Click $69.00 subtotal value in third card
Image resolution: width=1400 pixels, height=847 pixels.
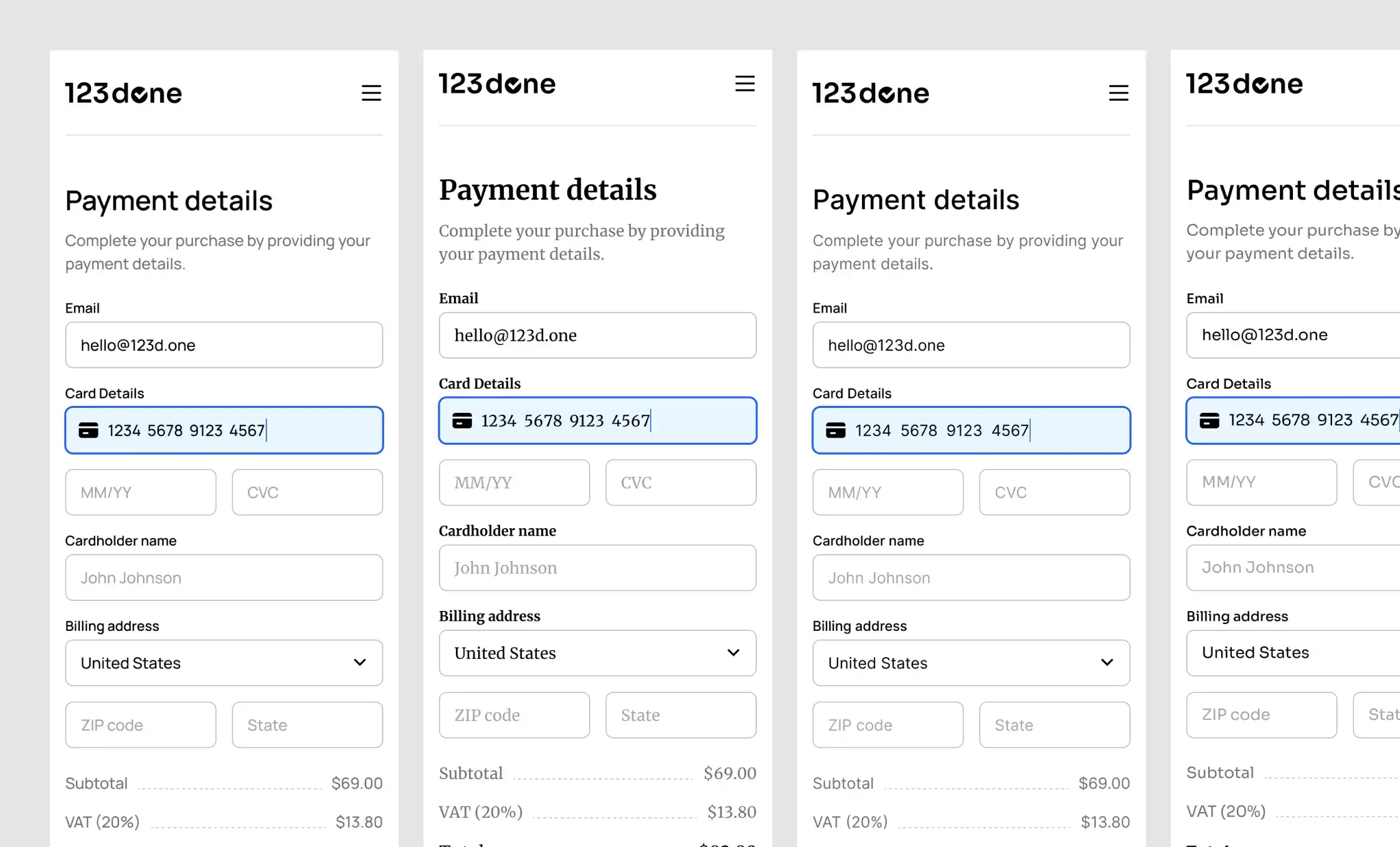[1104, 783]
